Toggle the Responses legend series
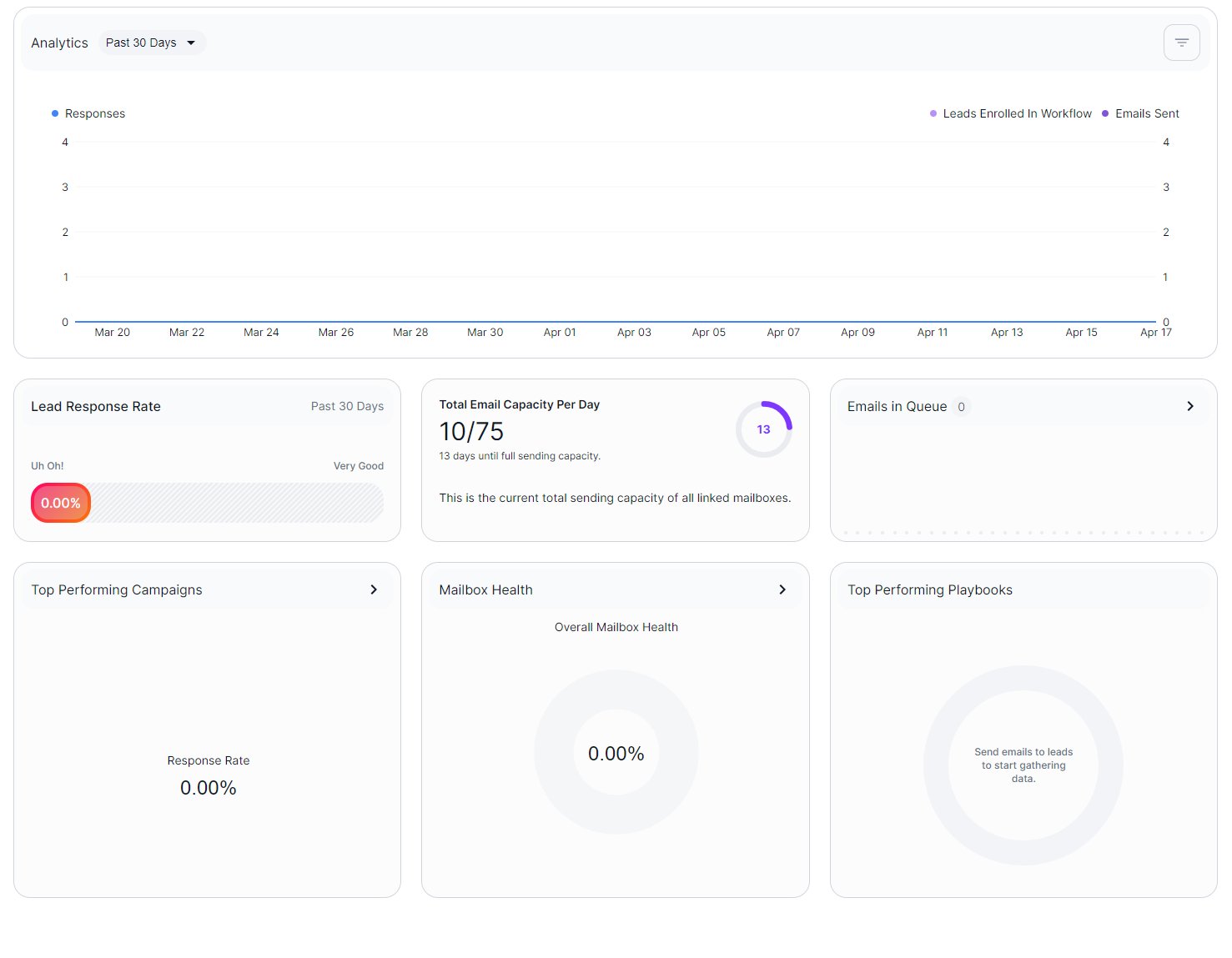The height and width of the screenshot is (958, 1232). pyautogui.click(x=88, y=113)
